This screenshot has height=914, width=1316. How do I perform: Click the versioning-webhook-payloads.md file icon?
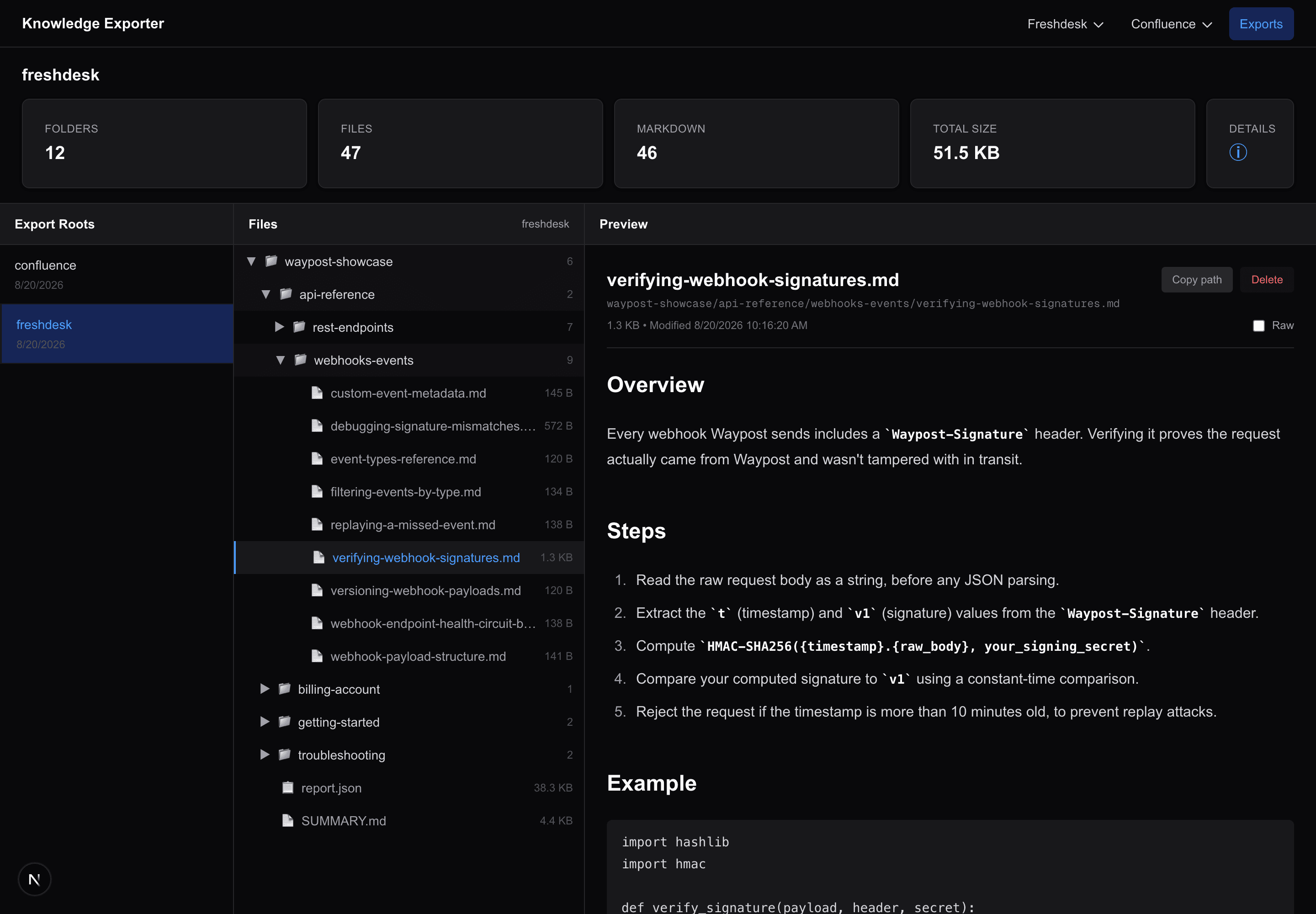(317, 590)
